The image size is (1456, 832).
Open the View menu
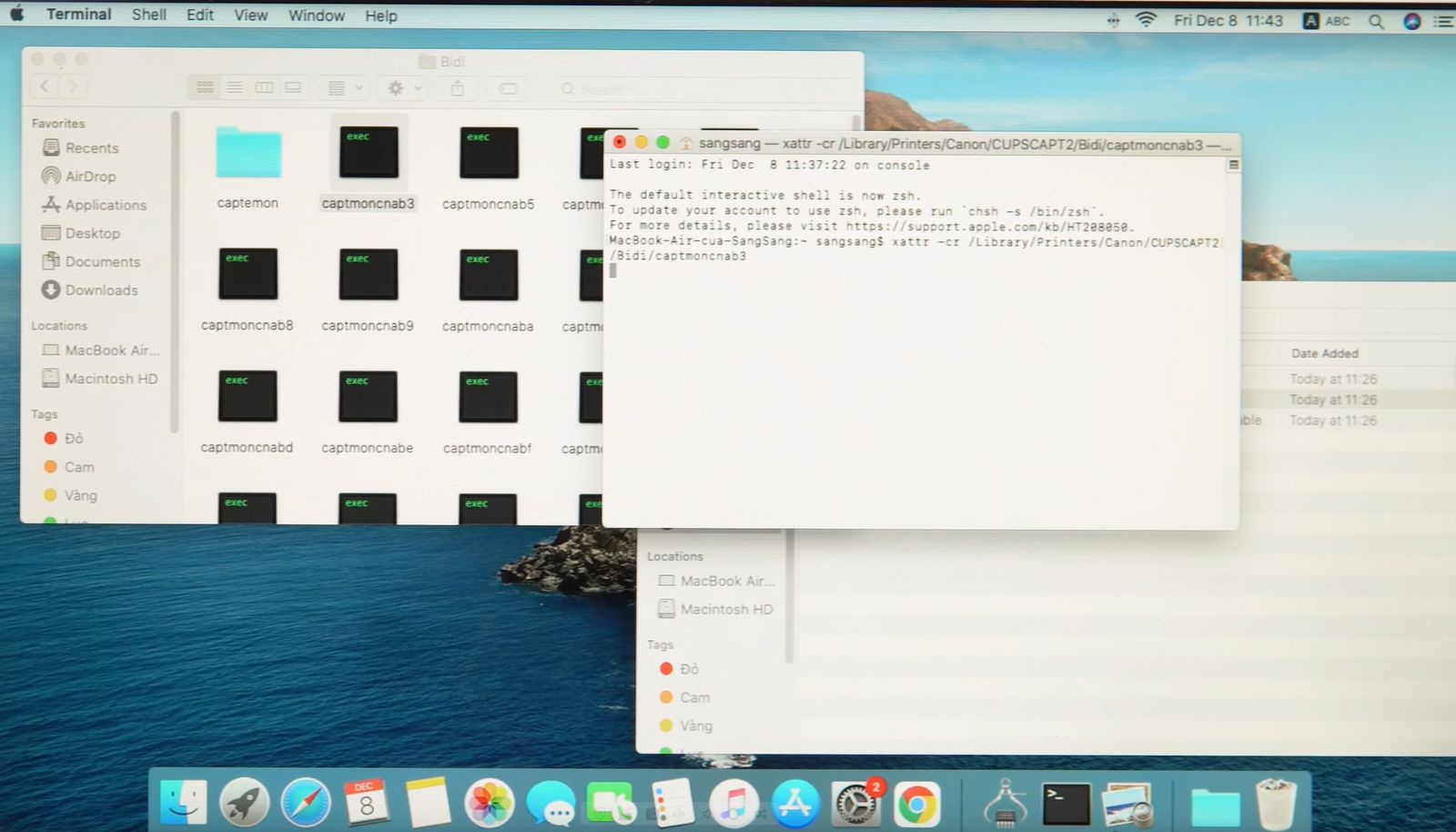click(x=250, y=15)
